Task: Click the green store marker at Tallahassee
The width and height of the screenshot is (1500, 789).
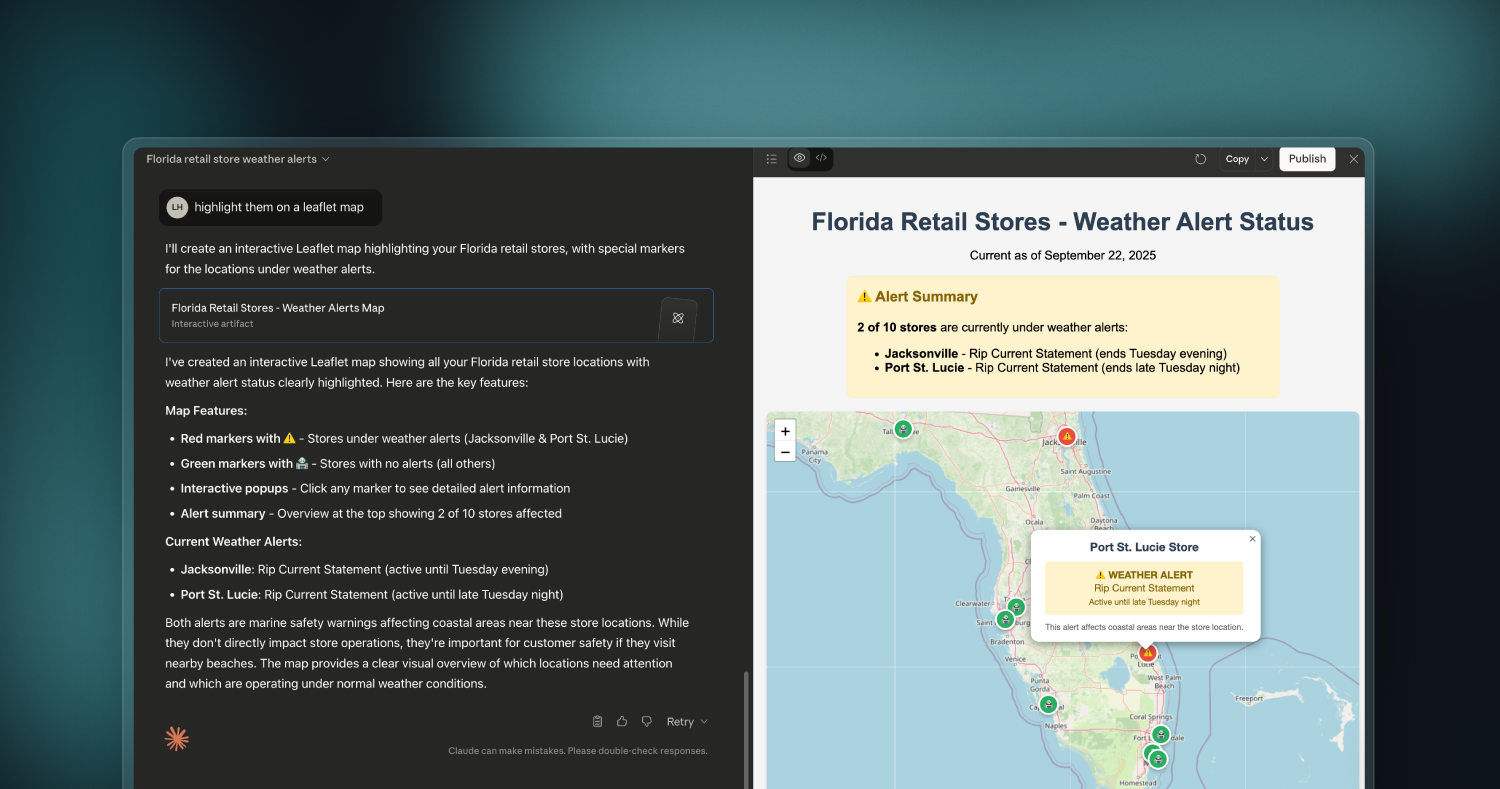Action: pos(903,429)
